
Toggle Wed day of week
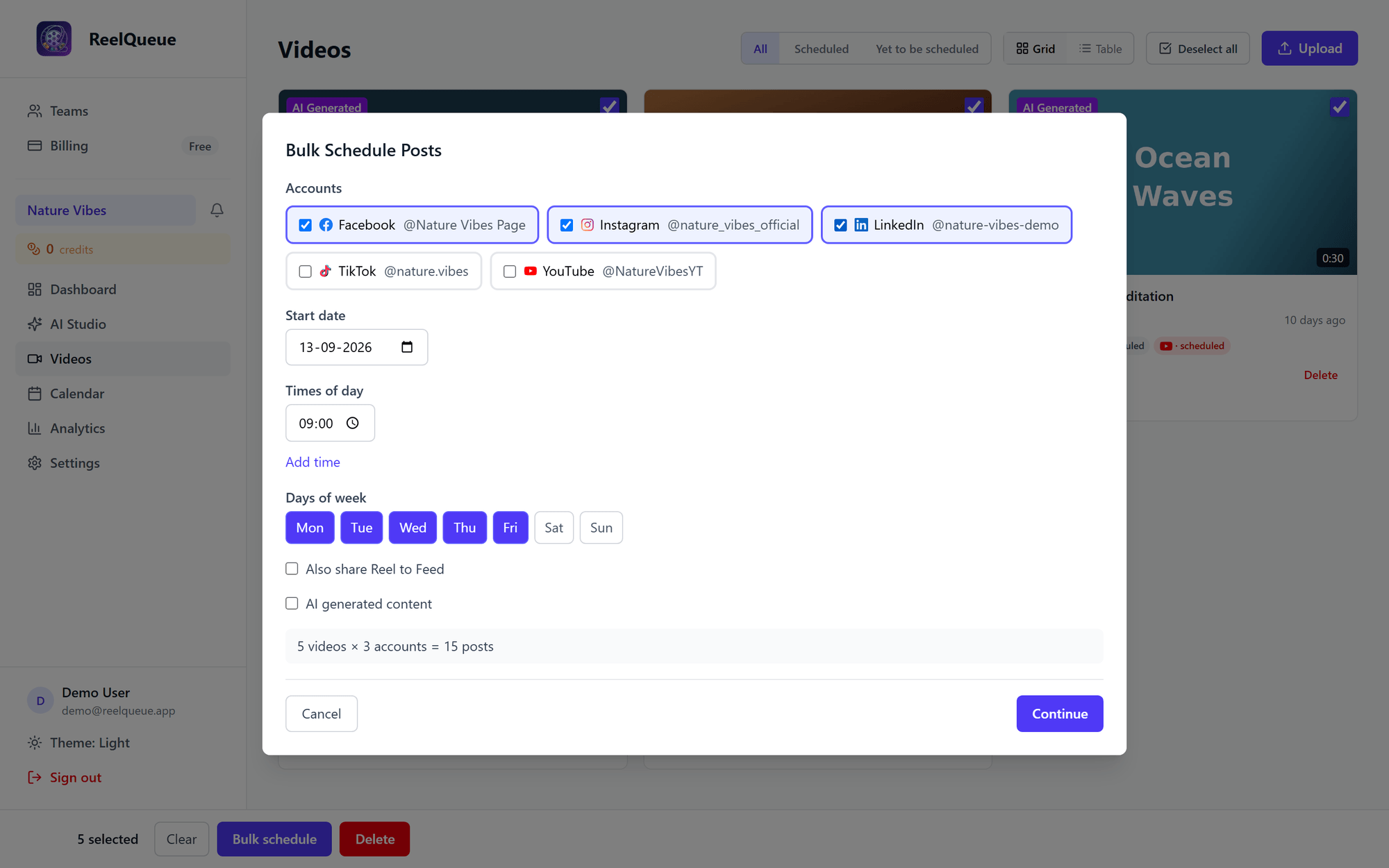[x=413, y=528]
